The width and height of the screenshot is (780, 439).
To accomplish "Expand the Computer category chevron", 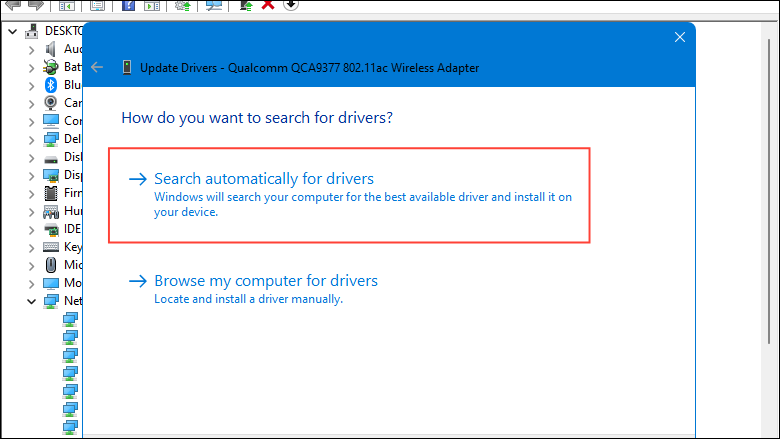I will coord(31,122).
